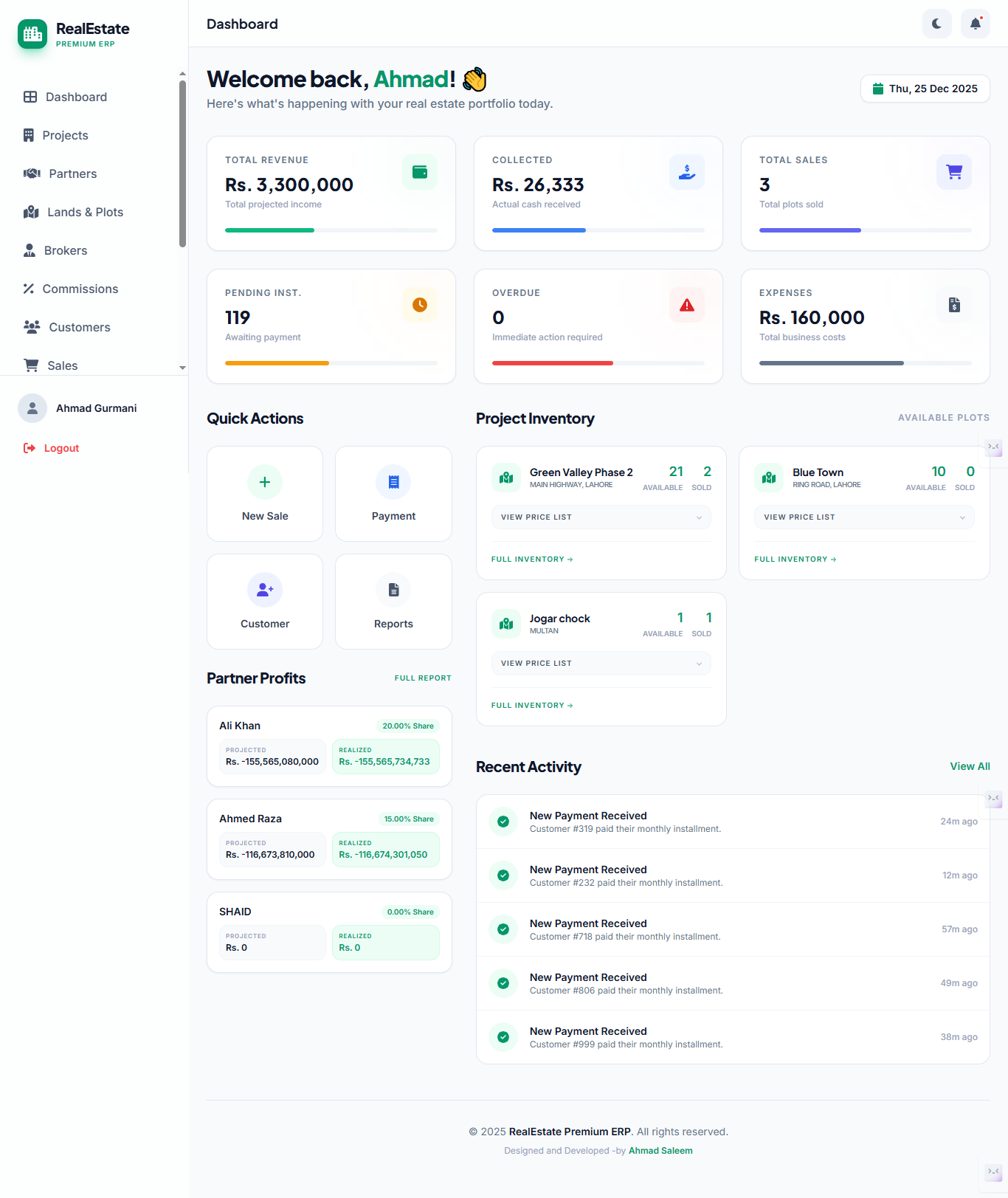Image resolution: width=1008 pixels, height=1198 pixels.
Task: Open the New Sale quick action card
Action: pyautogui.click(x=265, y=494)
